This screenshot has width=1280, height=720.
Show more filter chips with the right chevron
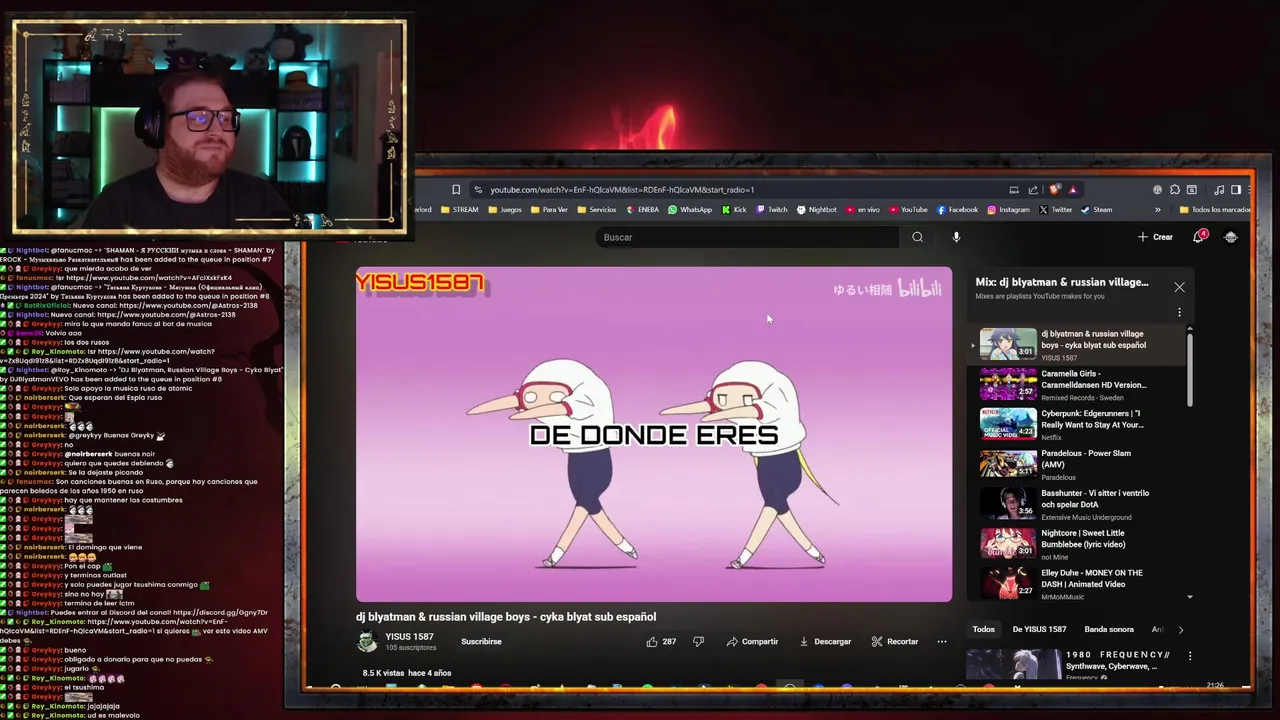[x=1180, y=630]
